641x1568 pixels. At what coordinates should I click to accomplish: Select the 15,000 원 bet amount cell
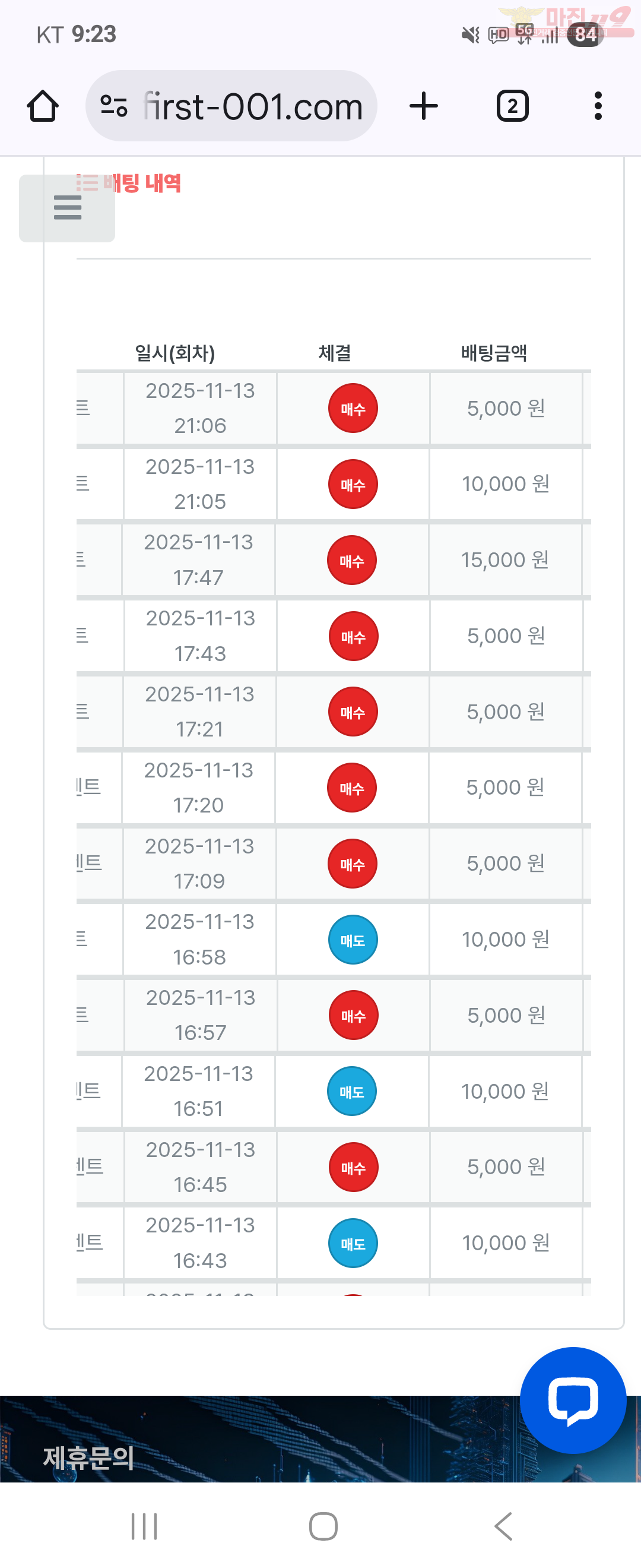coord(504,560)
